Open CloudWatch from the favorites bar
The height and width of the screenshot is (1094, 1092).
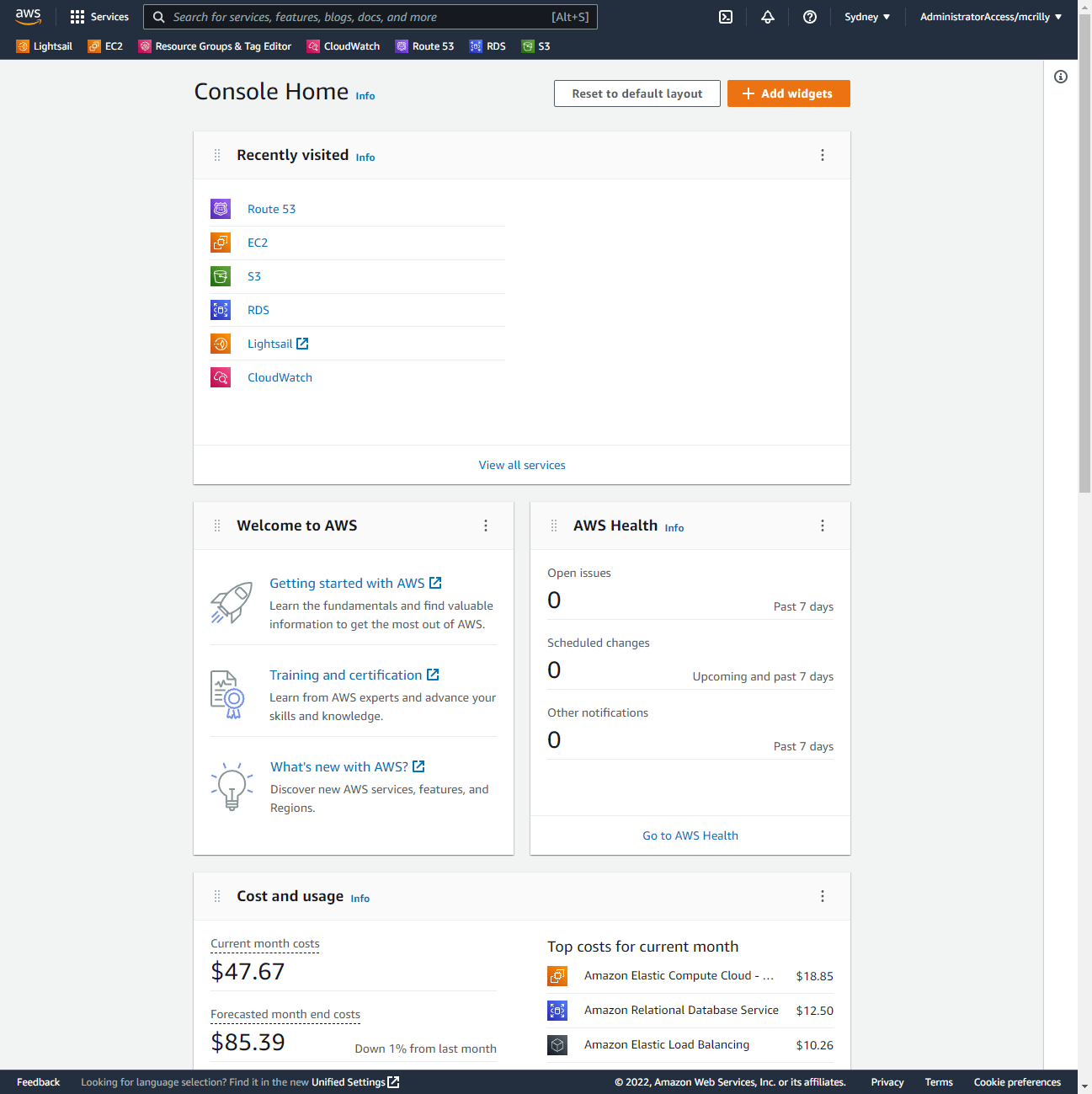point(344,46)
